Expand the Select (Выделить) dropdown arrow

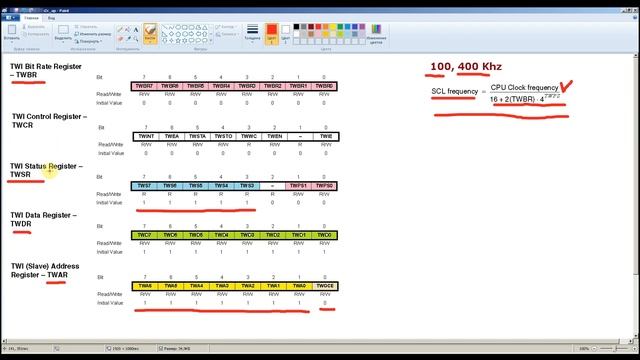click(63, 41)
